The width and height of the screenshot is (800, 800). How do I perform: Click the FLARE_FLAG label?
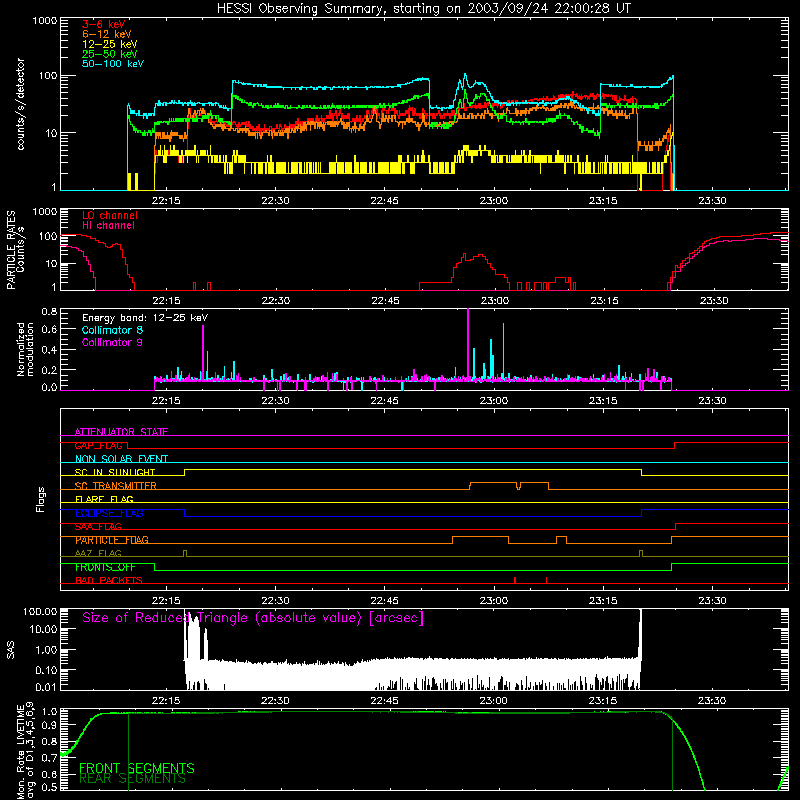[x=104, y=499]
